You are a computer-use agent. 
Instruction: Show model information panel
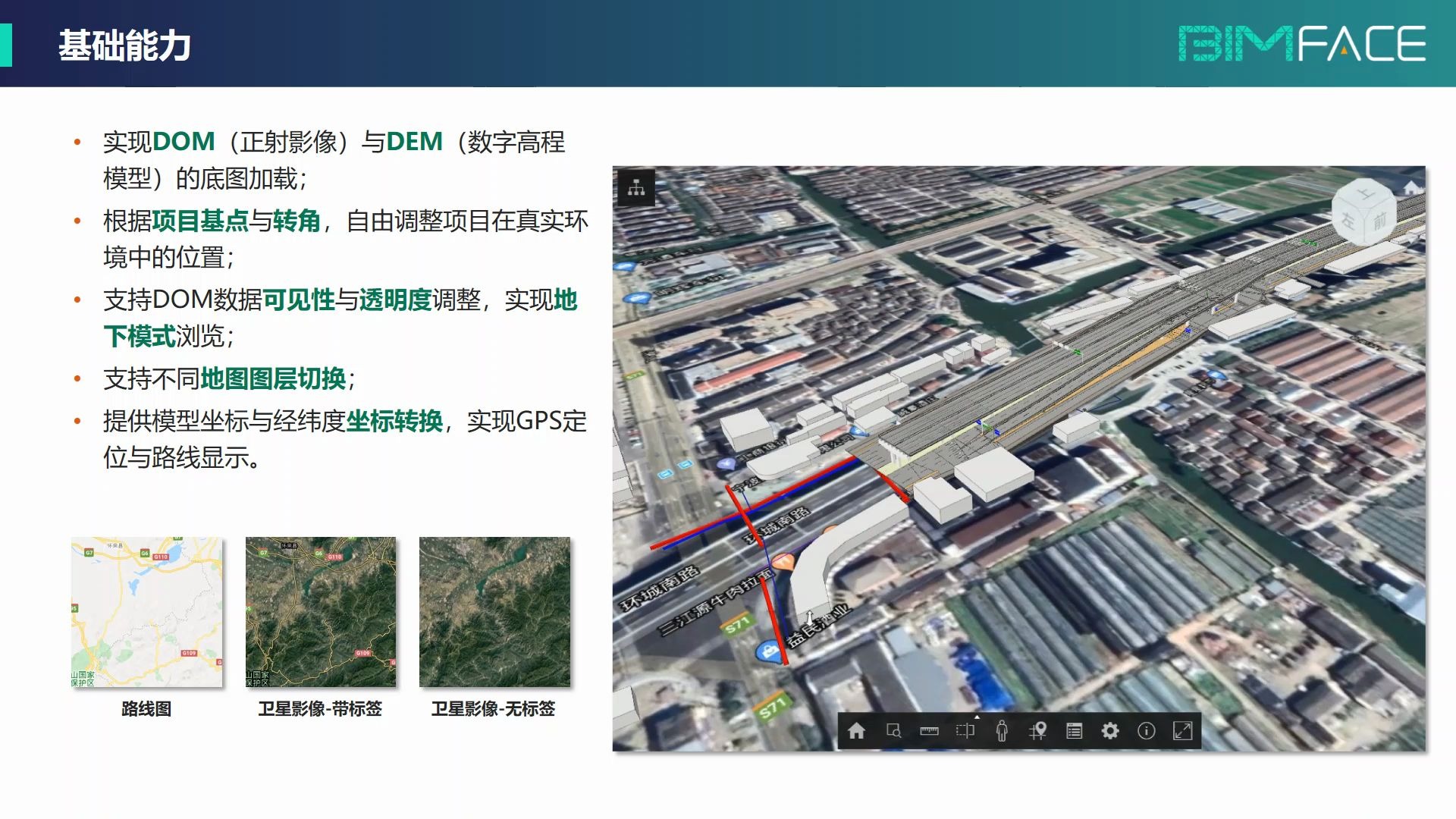point(1147,731)
